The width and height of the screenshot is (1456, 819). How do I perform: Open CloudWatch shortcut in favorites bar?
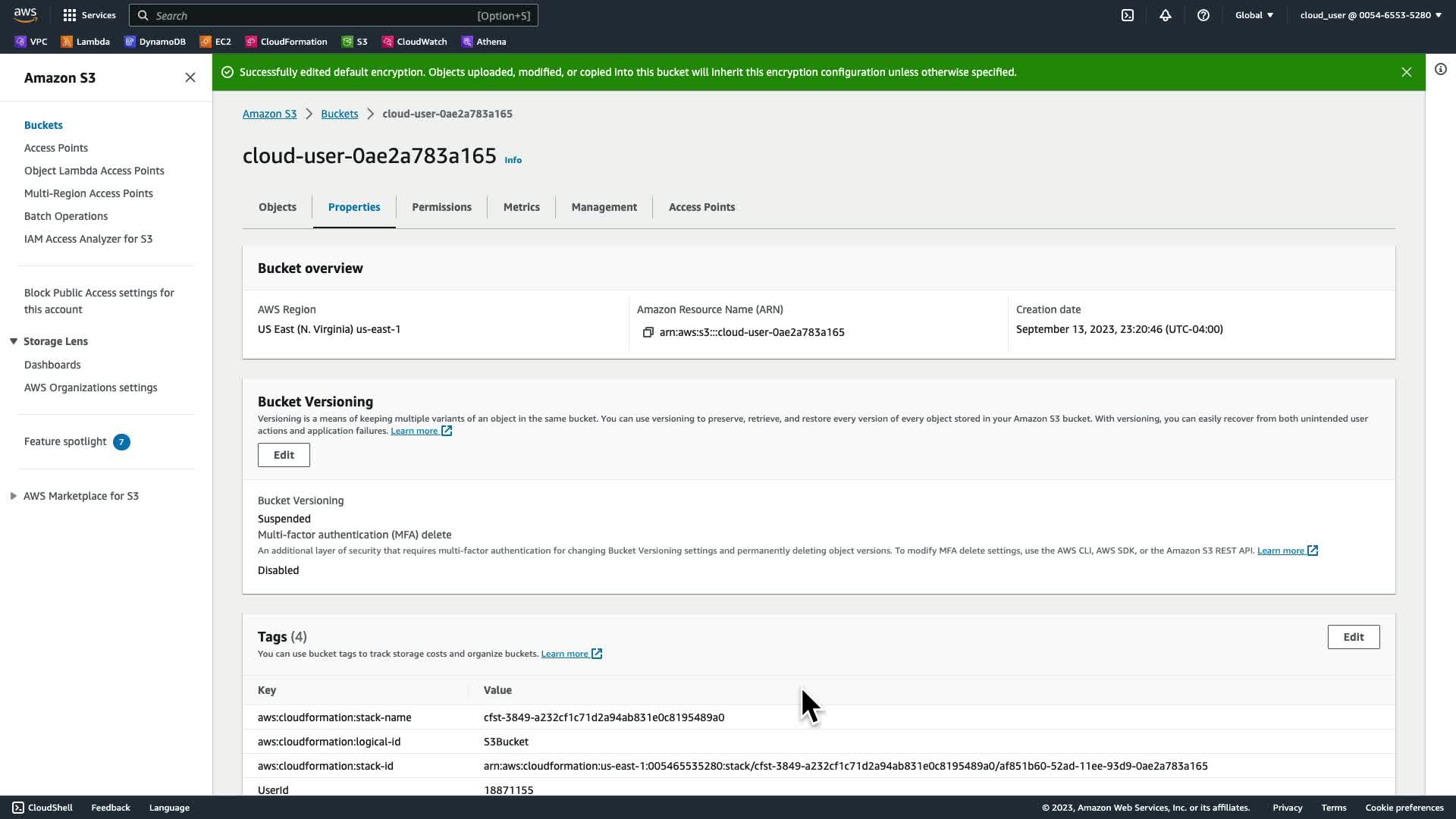click(414, 42)
